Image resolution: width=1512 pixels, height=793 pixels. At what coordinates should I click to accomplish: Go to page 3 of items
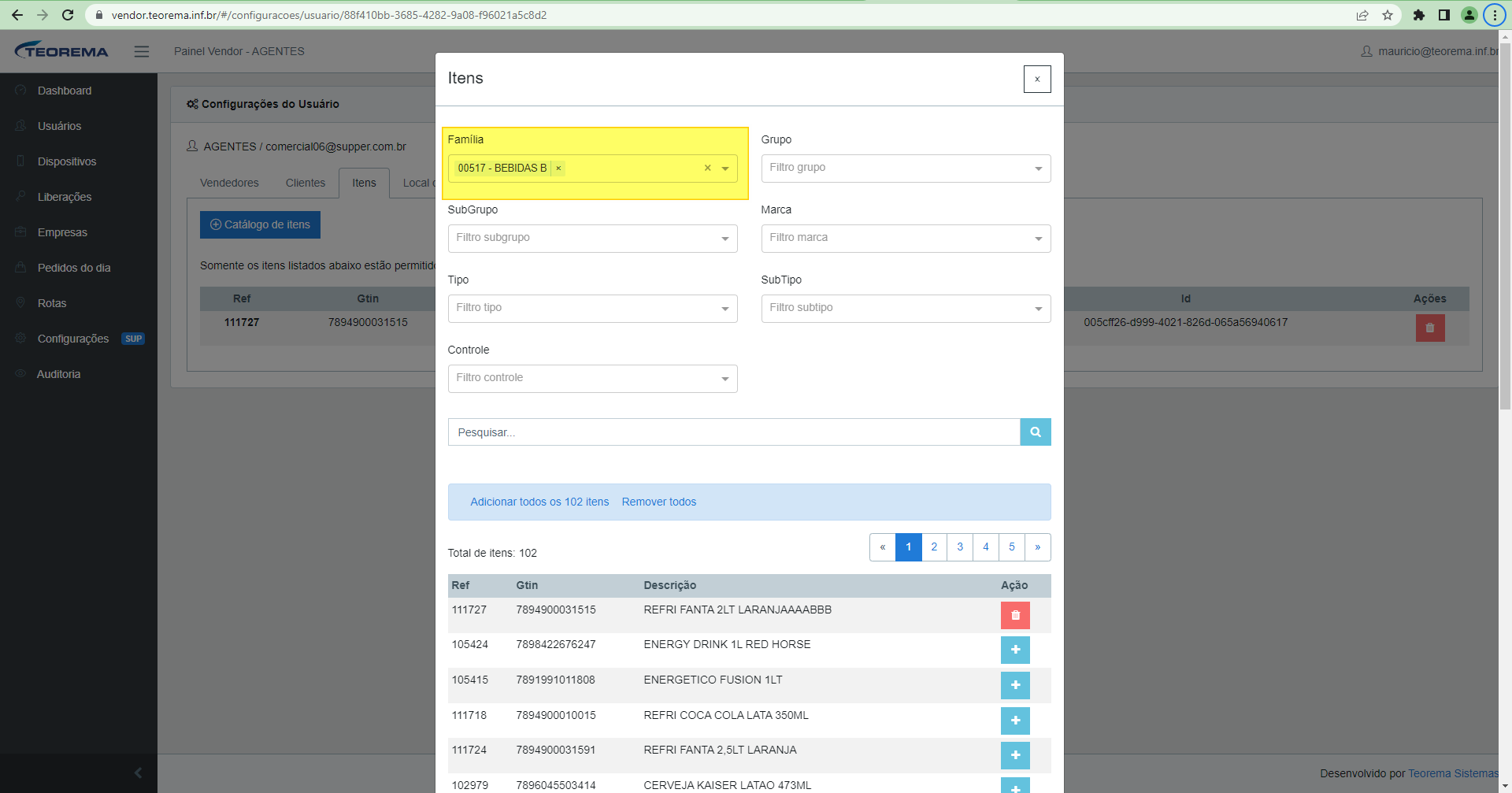(x=960, y=547)
